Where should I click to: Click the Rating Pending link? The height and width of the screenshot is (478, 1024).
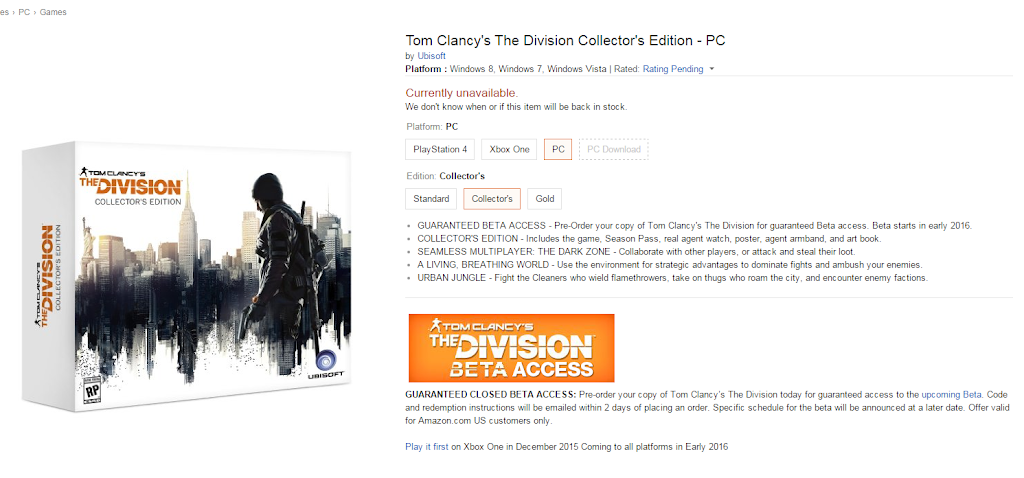pos(673,69)
